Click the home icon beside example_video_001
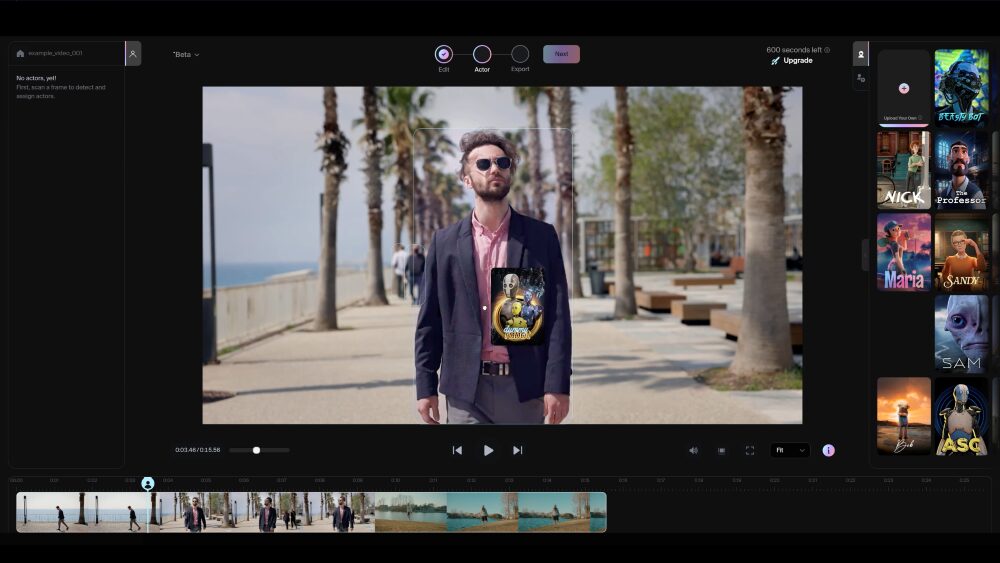Image resolution: width=1000 pixels, height=563 pixels. click(x=20, y=53)
